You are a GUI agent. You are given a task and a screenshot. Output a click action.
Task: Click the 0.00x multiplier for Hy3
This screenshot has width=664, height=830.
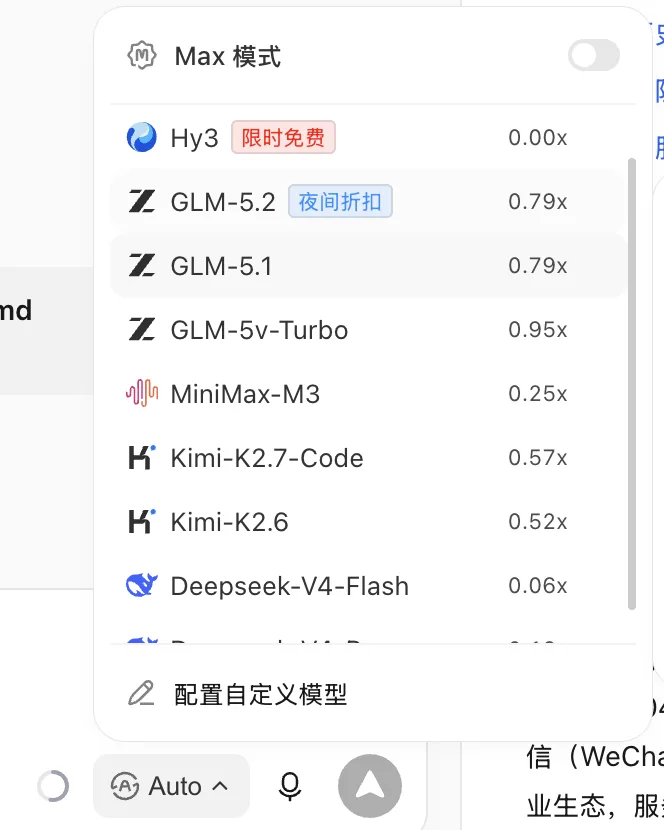[537, 138]
